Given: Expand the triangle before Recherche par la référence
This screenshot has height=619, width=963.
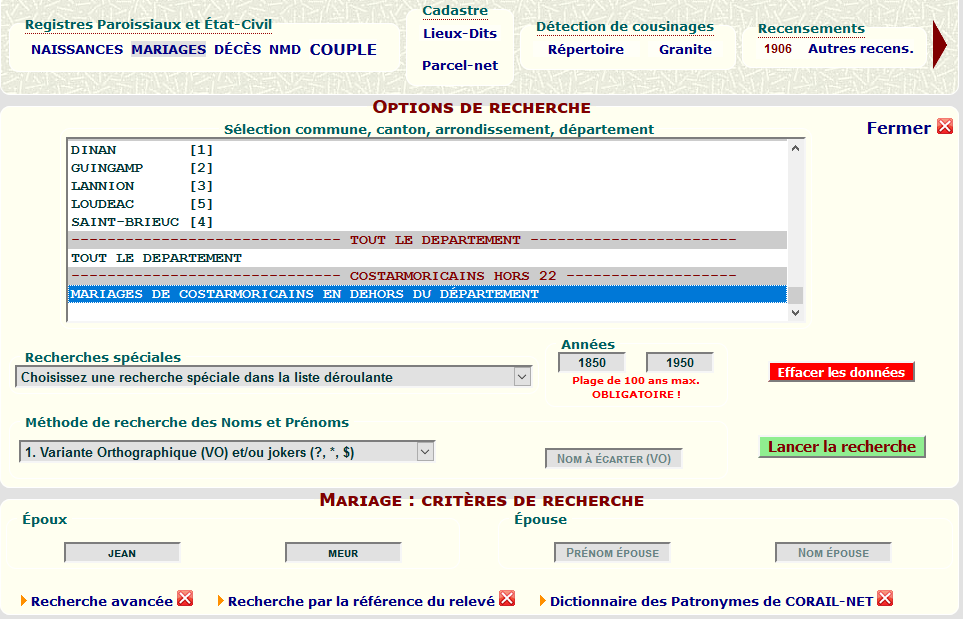Looking at the screenshot, I should (221, 601).
